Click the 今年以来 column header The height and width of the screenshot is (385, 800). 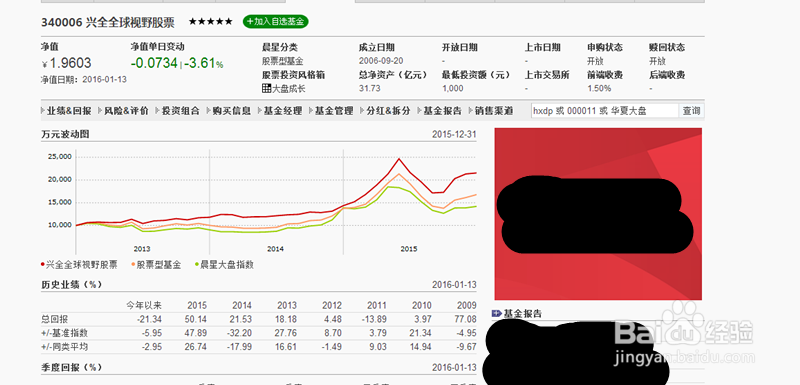point(144,306)
